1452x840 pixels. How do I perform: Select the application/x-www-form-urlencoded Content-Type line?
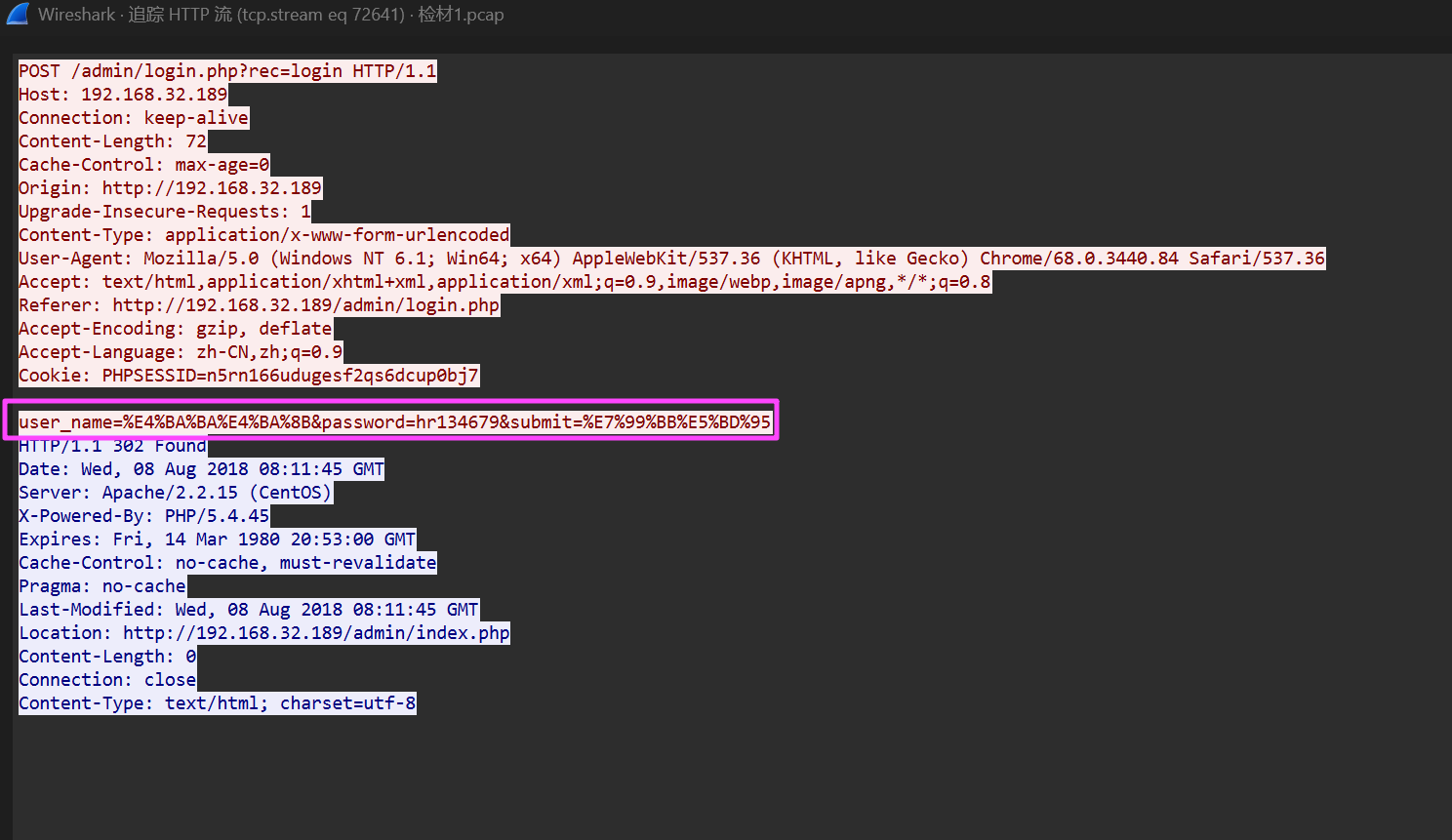(x=264, y=235)
